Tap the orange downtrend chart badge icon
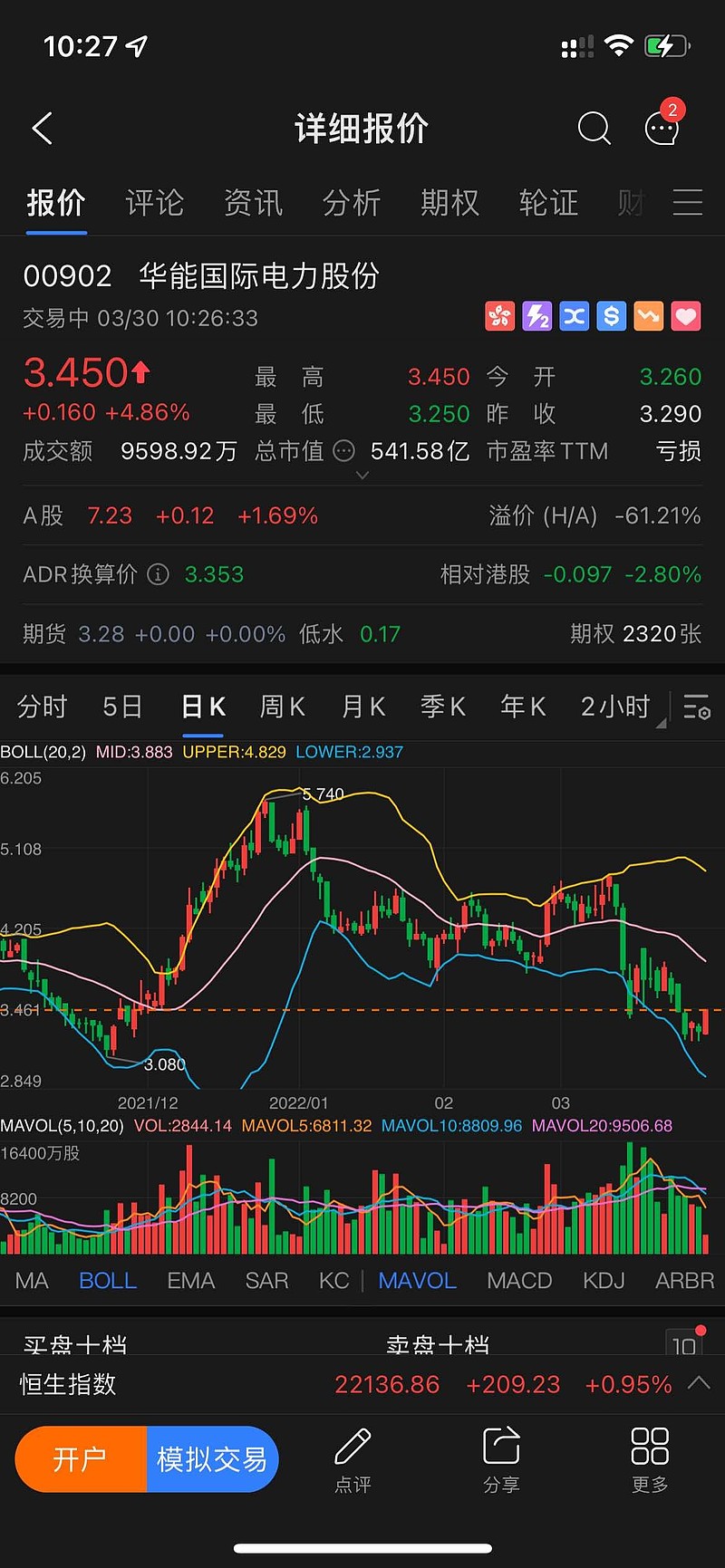The height and width of the screenshot is (1568, 725). point(648,317)
